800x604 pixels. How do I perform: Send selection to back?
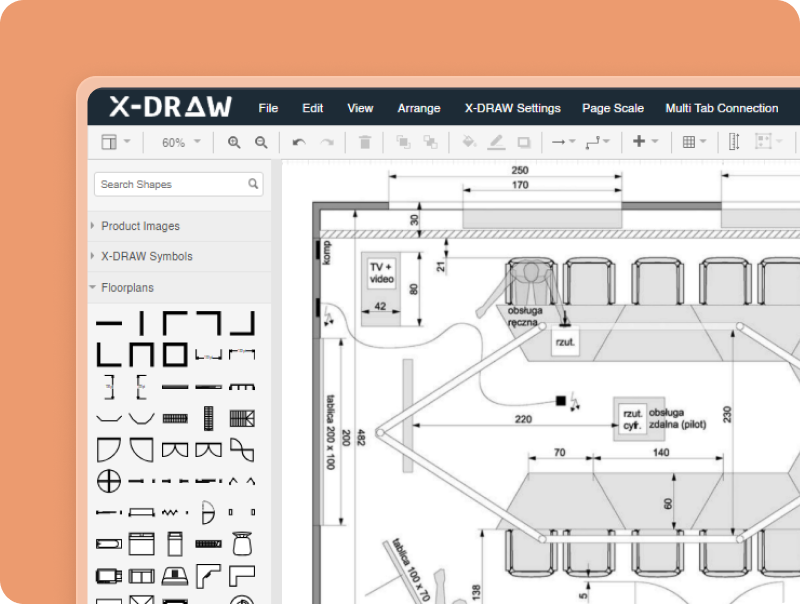click(x=430, y=142)
